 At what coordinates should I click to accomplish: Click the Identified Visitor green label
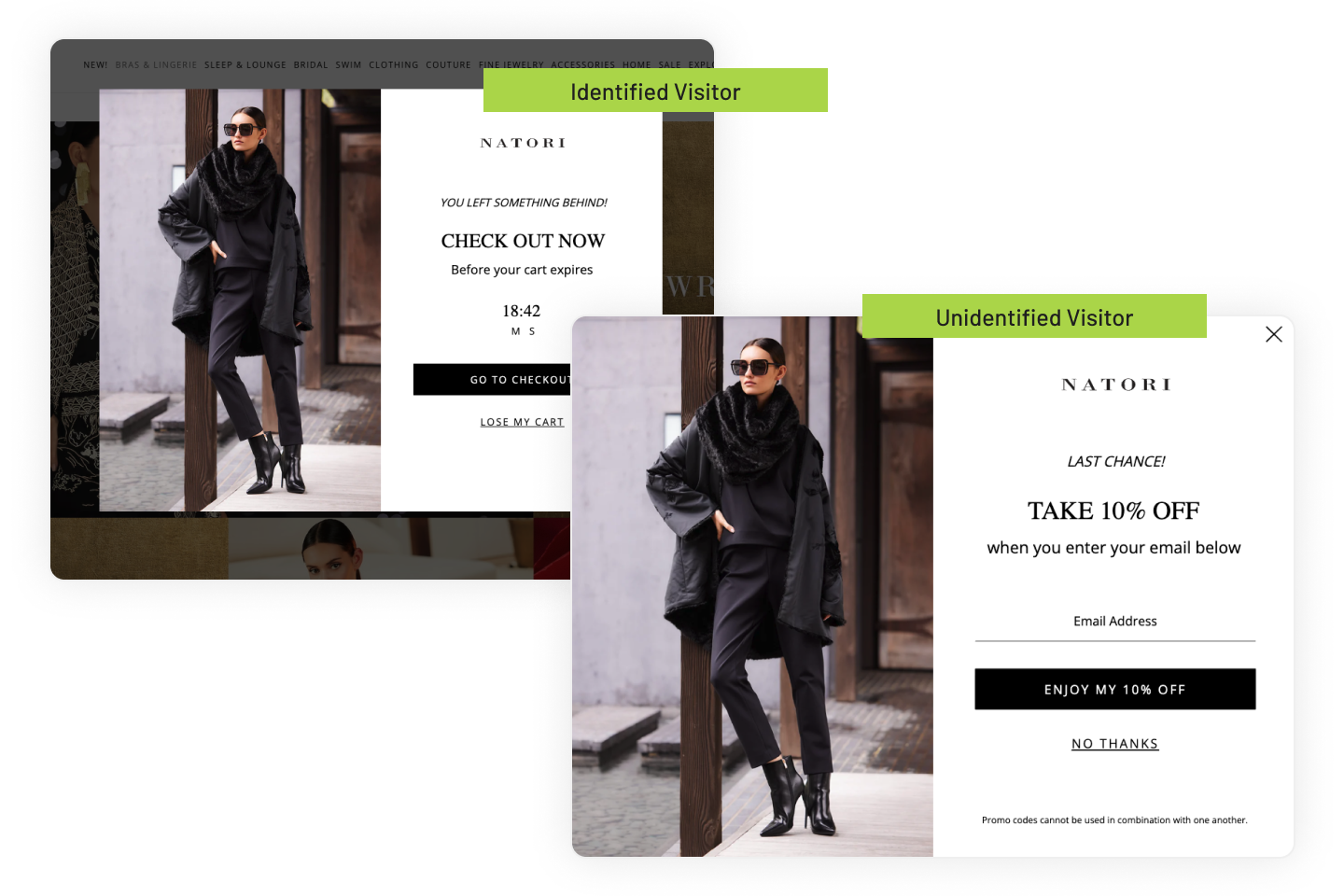(655, 91)
